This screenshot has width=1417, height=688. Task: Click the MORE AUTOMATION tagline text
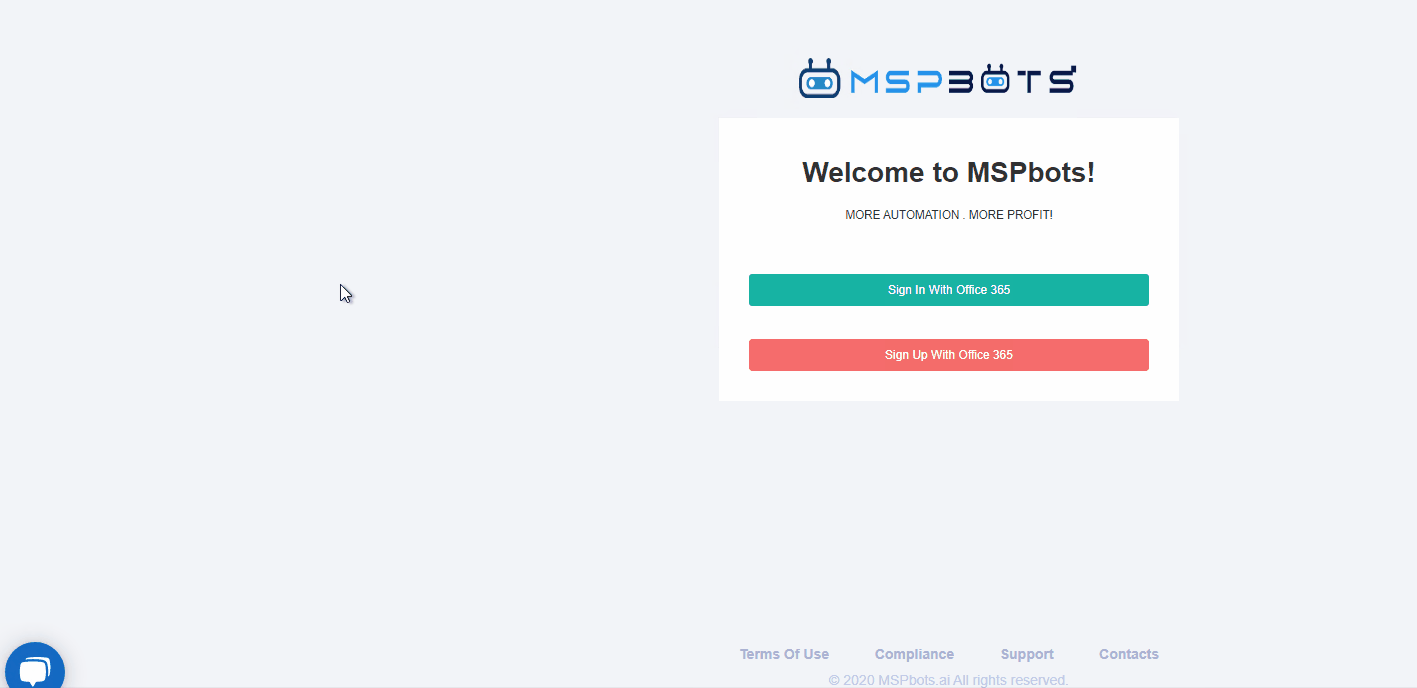click(902, 215)
